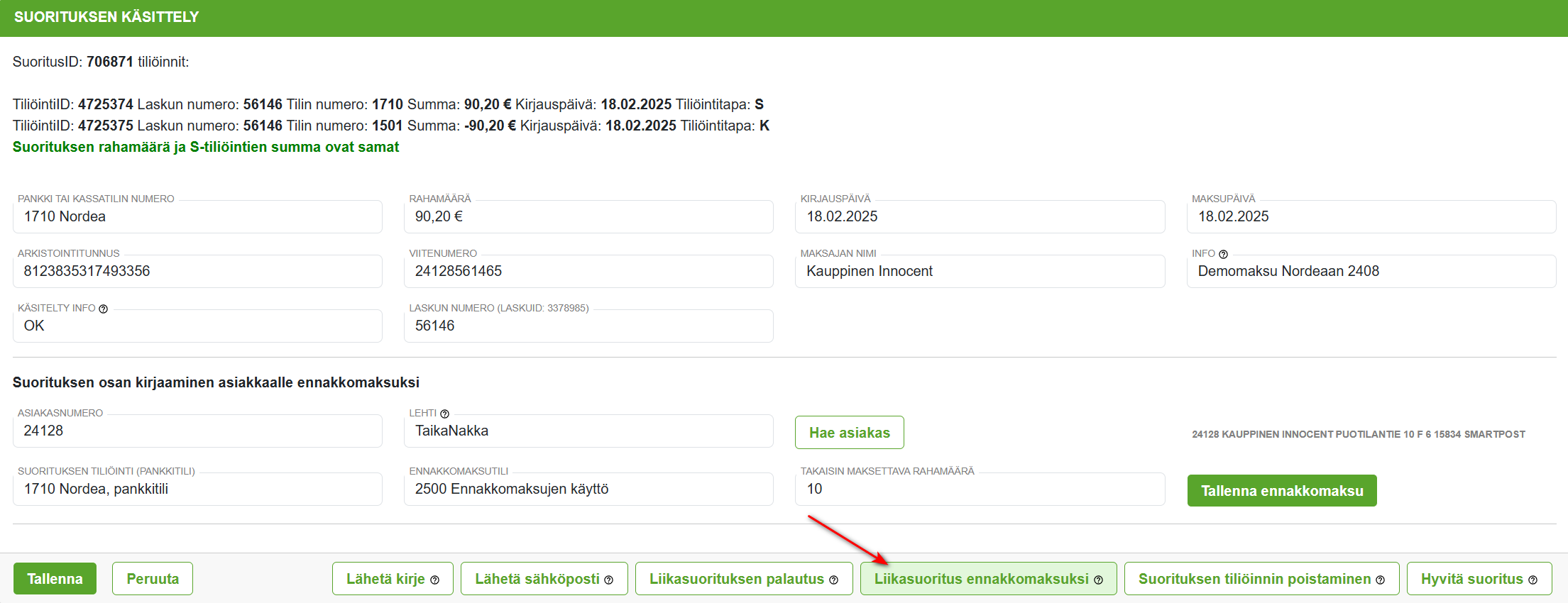Click help icon on Lähetä kirje button

(434, 580)
